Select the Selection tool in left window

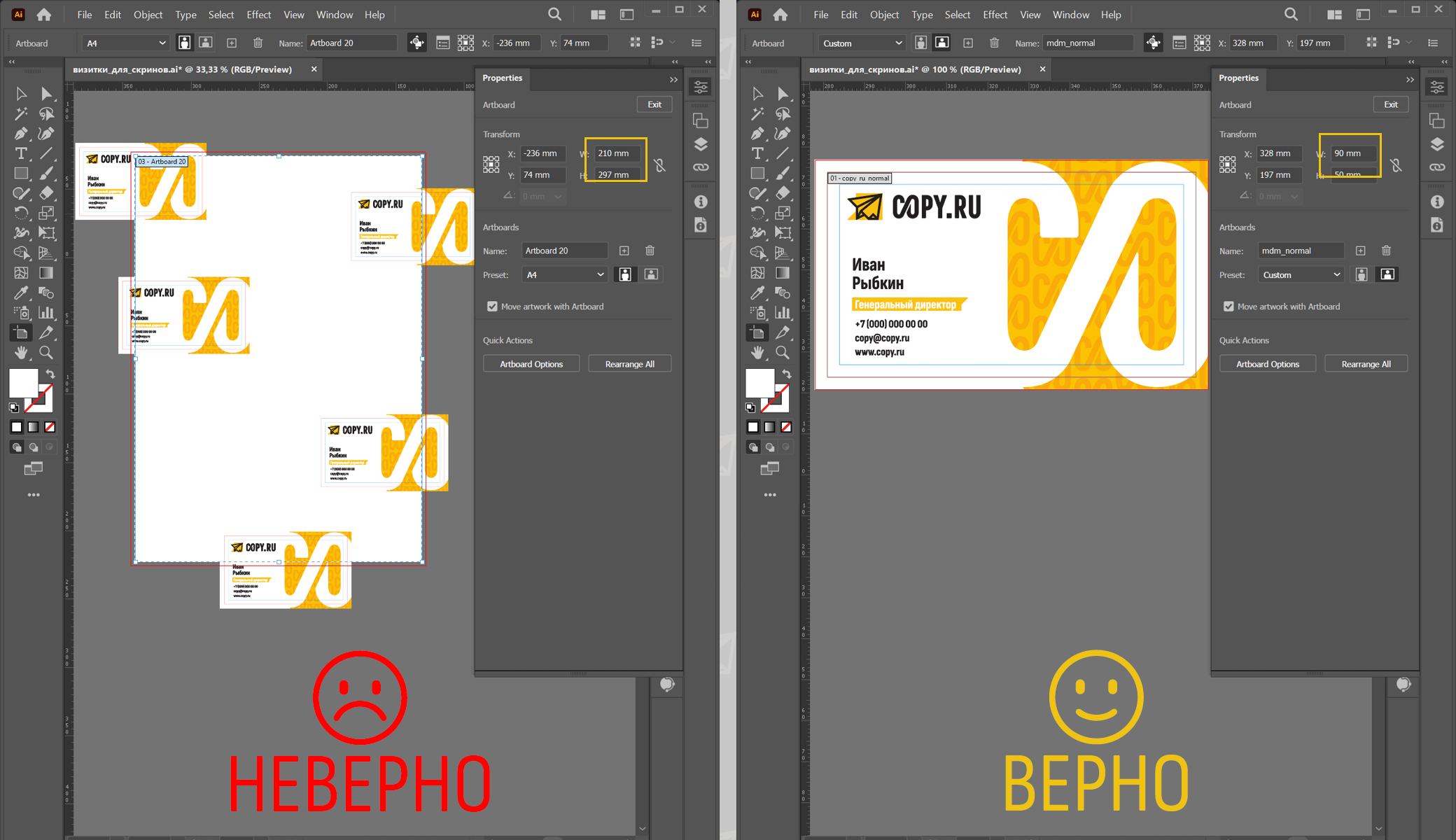point(21,94)
